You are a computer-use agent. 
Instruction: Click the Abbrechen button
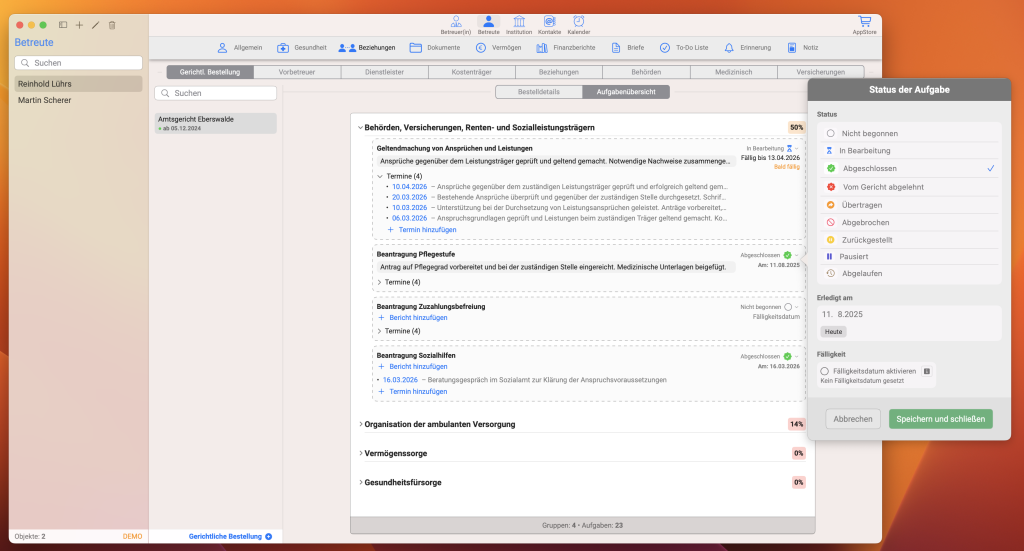pyautogui.click(x=853, y=419)
